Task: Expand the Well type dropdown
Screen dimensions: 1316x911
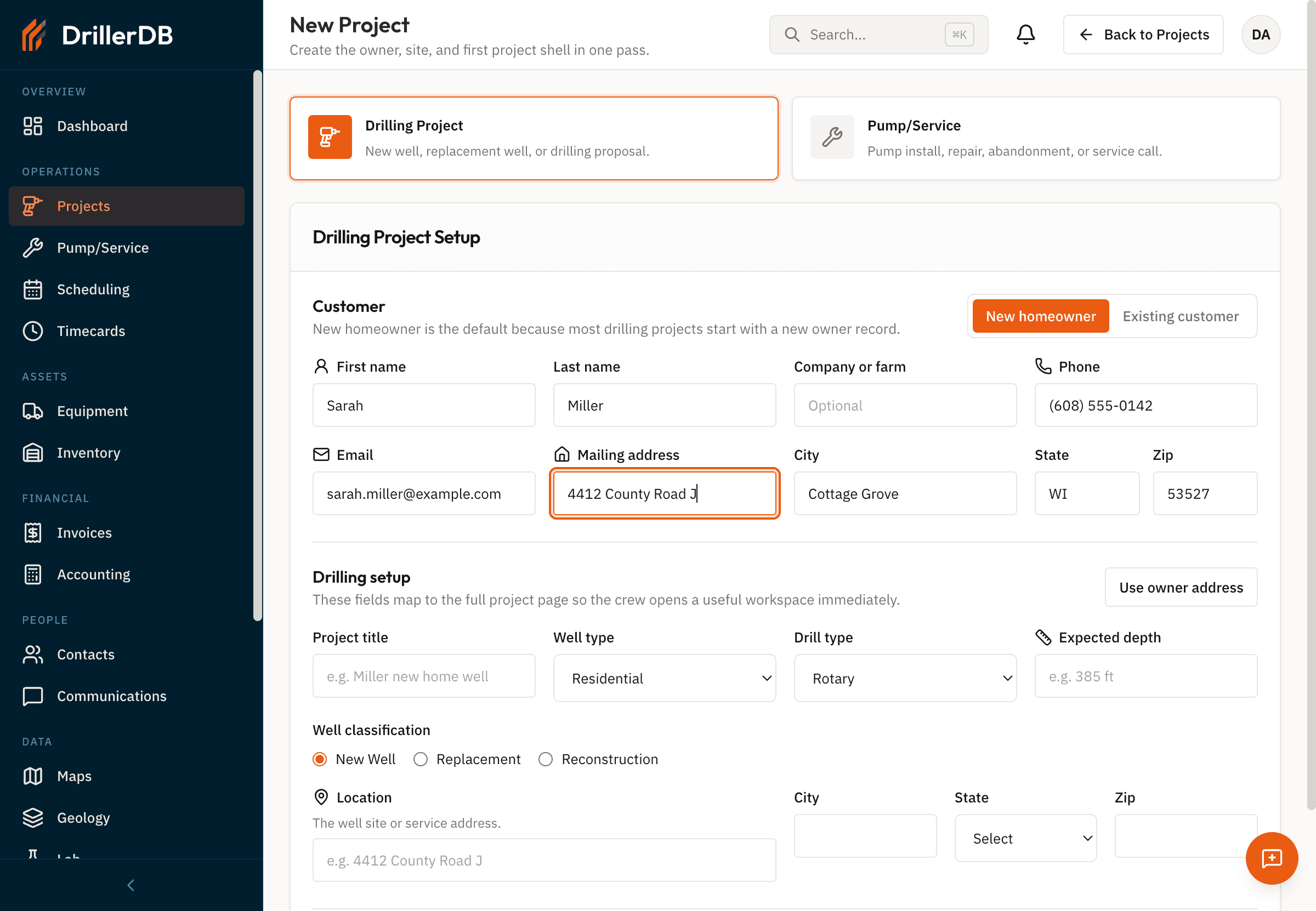Action: [x=665, y=678]
